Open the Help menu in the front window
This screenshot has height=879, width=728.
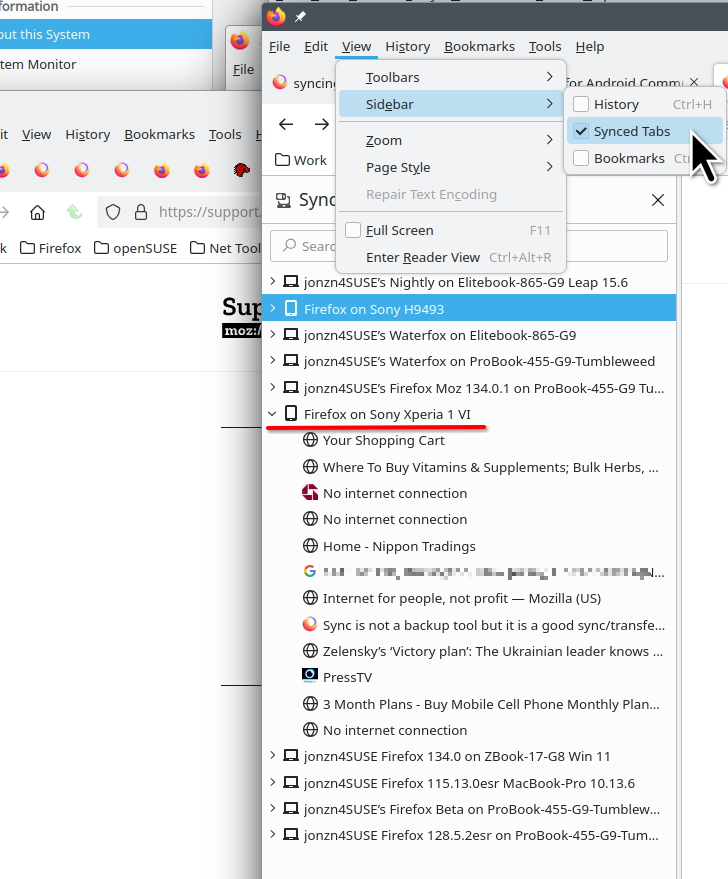[x=590, y=47]
